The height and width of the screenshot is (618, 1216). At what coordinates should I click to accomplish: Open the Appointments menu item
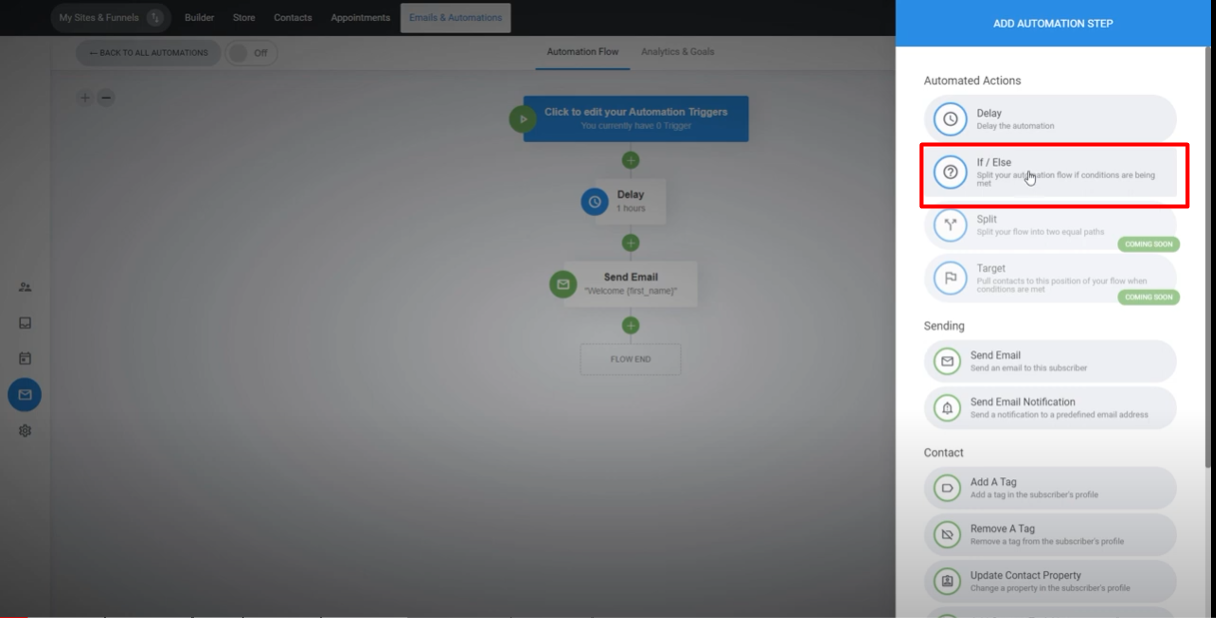pyautogui.click(x=360, y=18)
